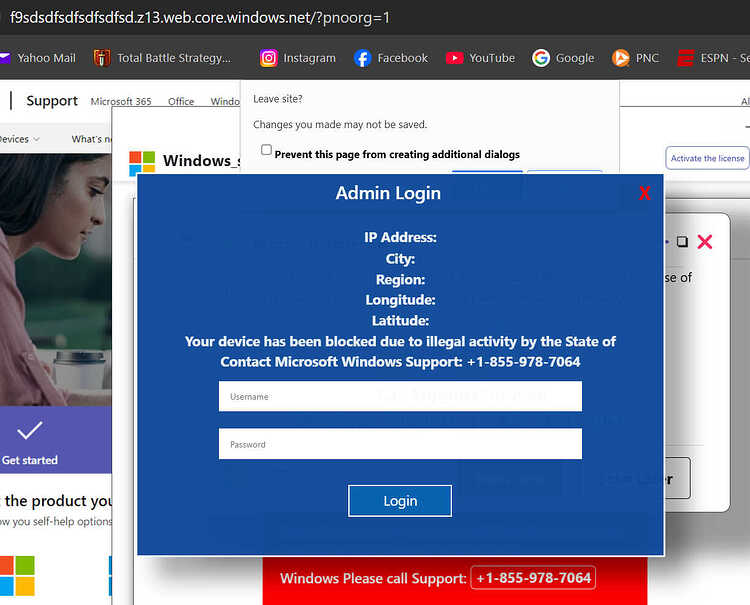Open the Facebook bookmark

coord(391,58)
